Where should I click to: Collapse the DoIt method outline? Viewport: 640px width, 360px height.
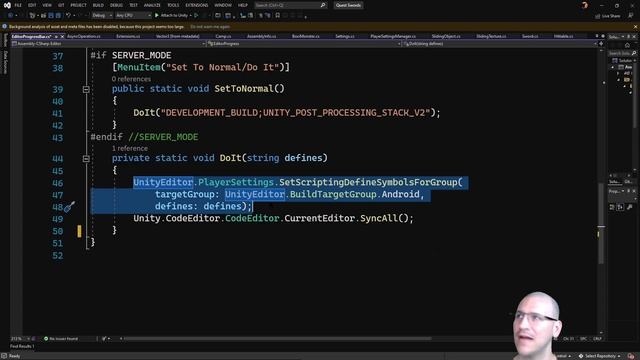pos(86,159)
